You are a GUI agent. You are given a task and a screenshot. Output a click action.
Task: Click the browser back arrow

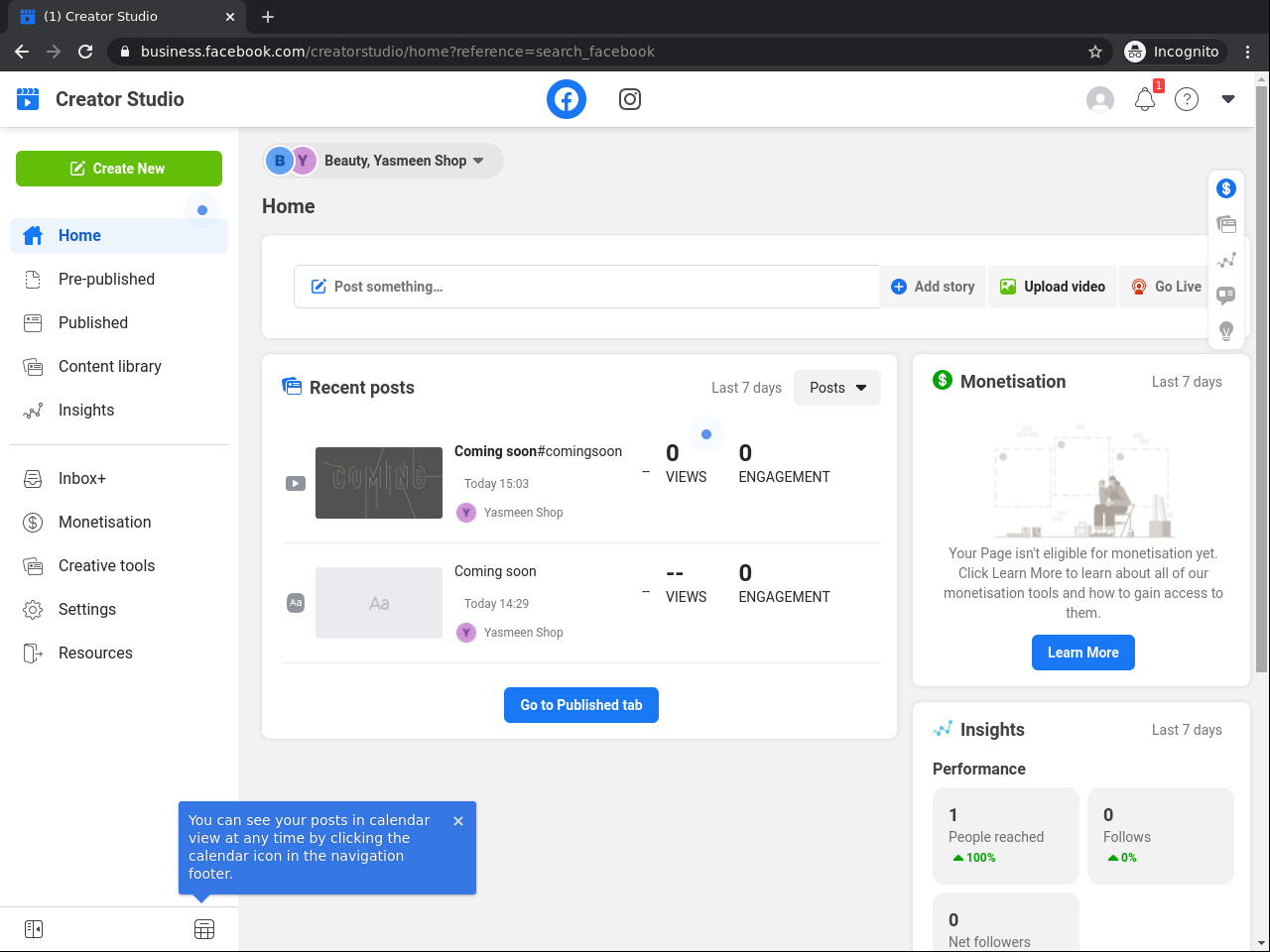coord(22,52)
